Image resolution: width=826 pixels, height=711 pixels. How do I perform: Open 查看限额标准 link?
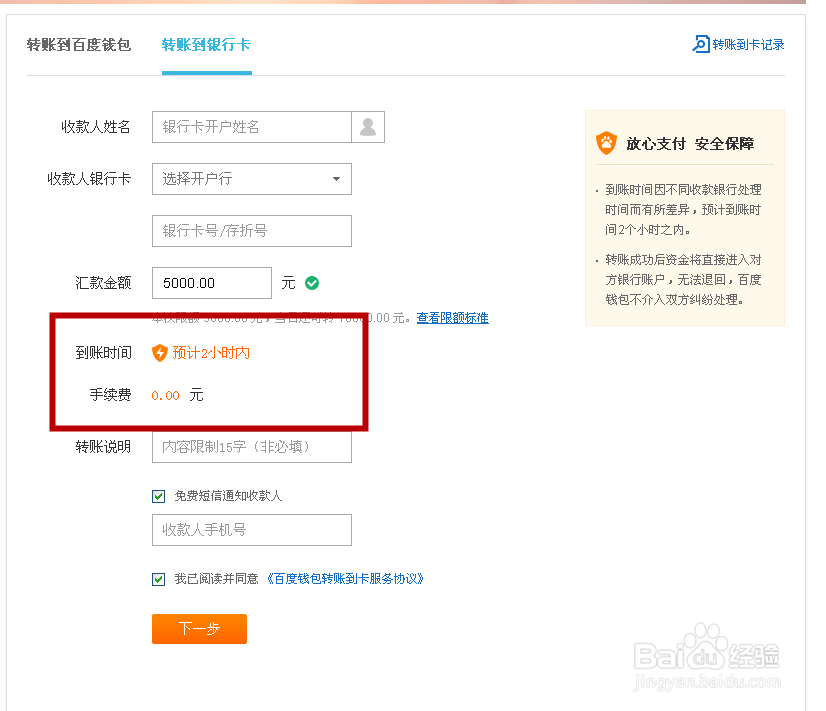455,318
